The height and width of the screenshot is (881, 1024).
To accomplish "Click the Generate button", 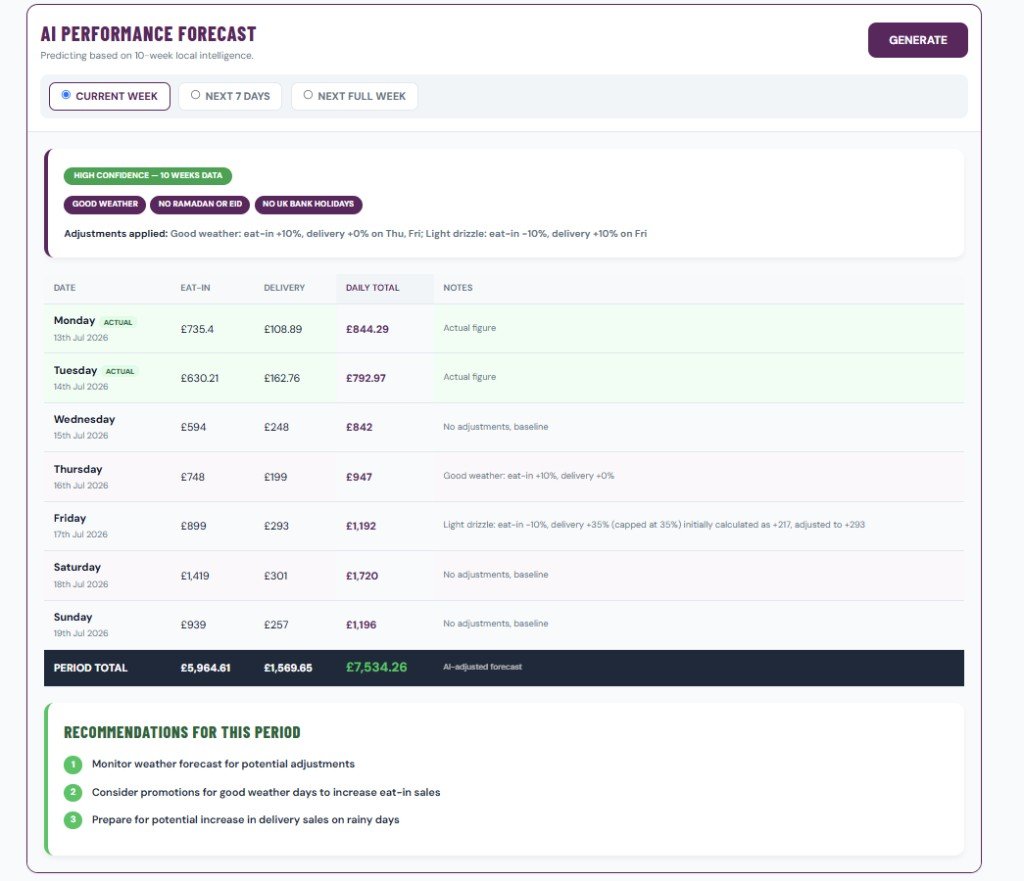I will (x=917, y=40).
